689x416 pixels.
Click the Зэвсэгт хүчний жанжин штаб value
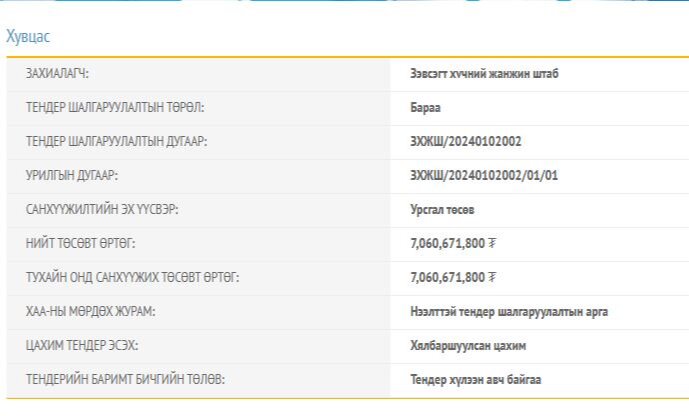pos(484,74)
